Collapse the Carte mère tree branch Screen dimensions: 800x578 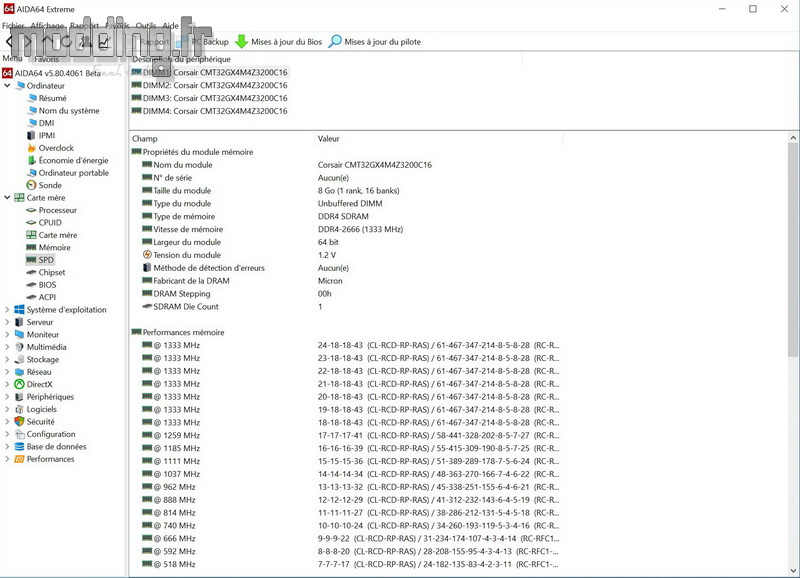tap(7, 197)
